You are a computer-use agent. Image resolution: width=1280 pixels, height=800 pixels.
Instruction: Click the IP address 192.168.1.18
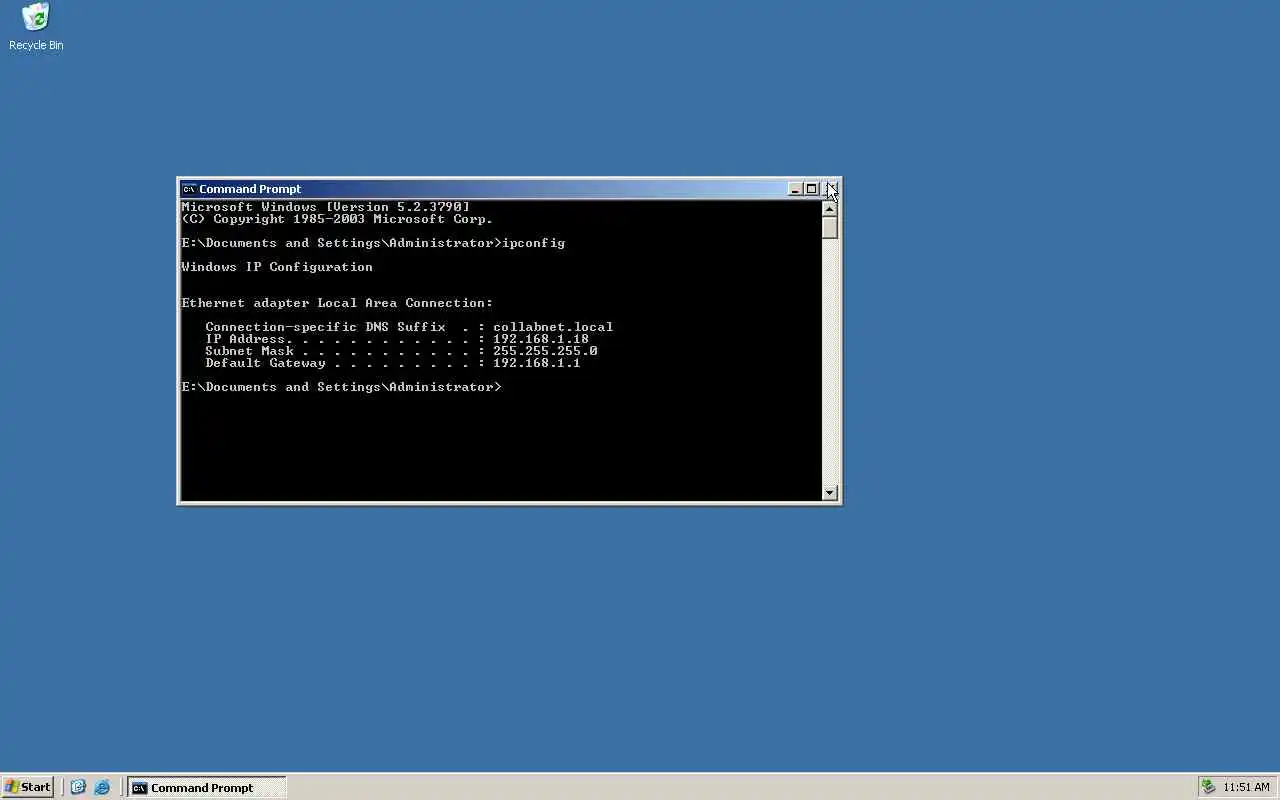coord(541,339)
